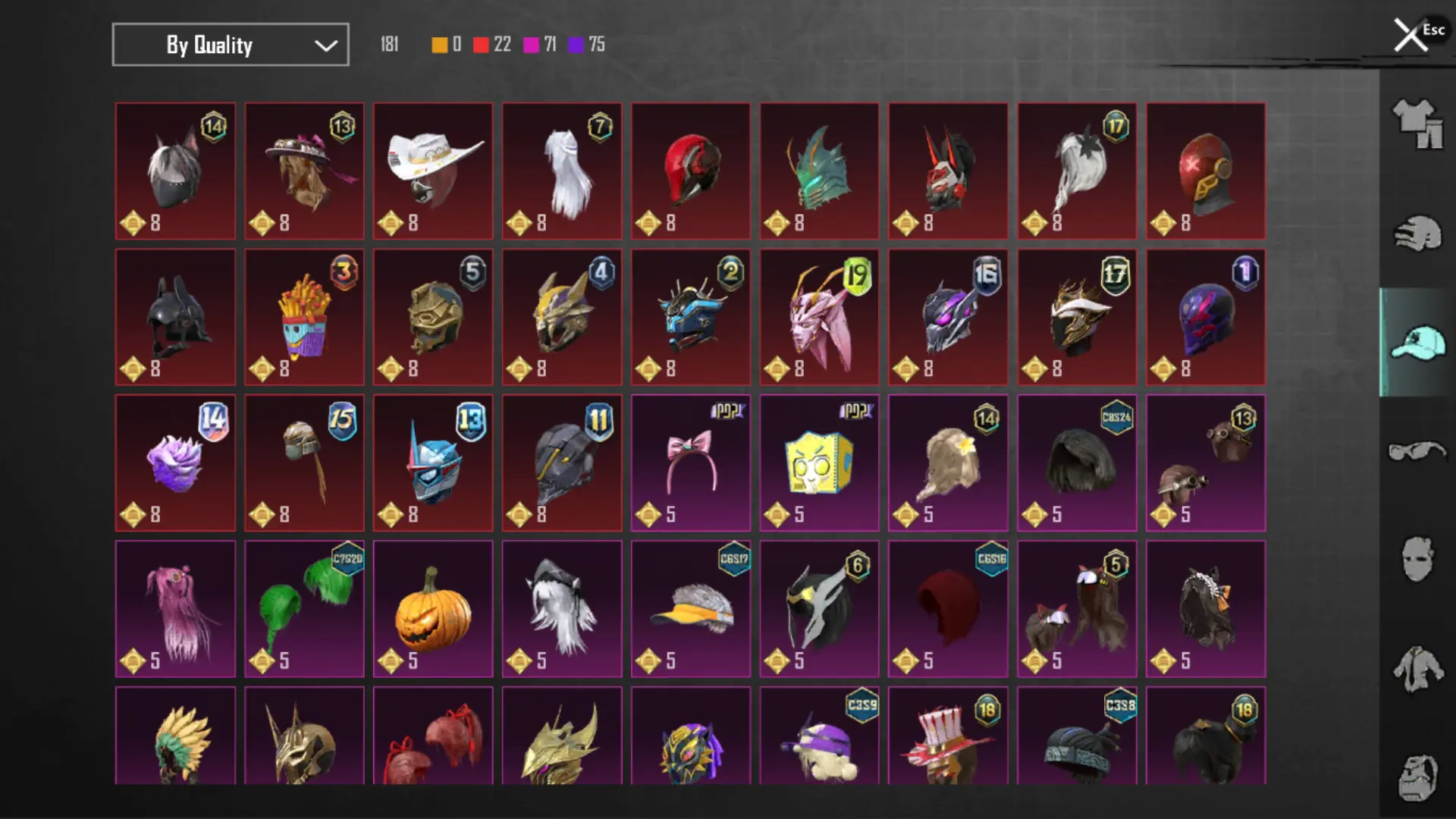
Task: Select the gloves category icon
Action: pos(1417,234)
